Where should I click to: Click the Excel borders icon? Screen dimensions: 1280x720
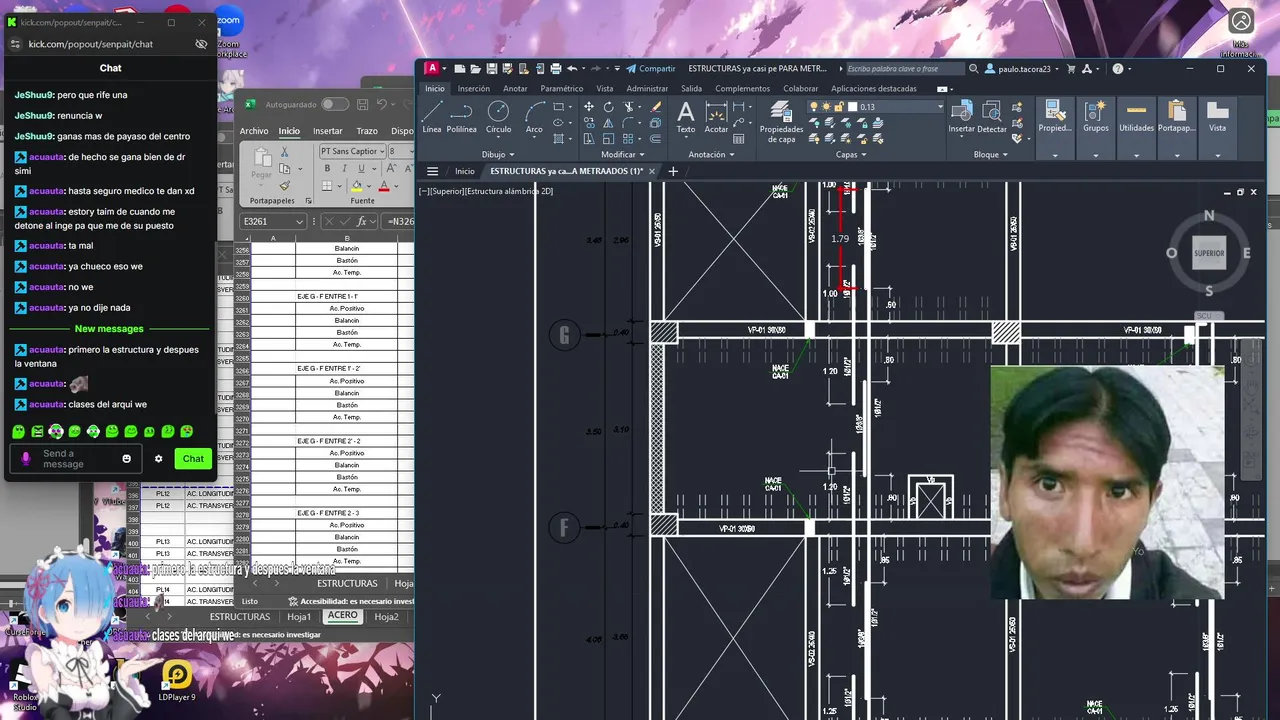(x=327, y=186)
